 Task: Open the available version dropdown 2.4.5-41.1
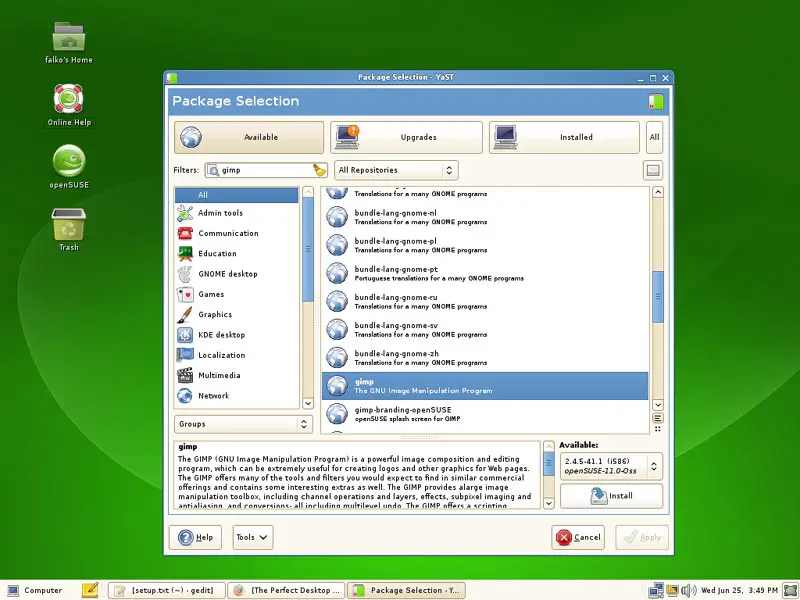pyautogui.click(x=611, y=466)
